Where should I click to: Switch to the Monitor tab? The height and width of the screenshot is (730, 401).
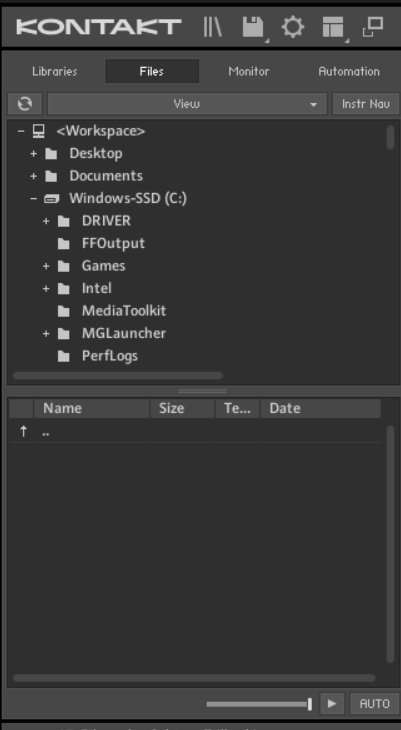249,71
